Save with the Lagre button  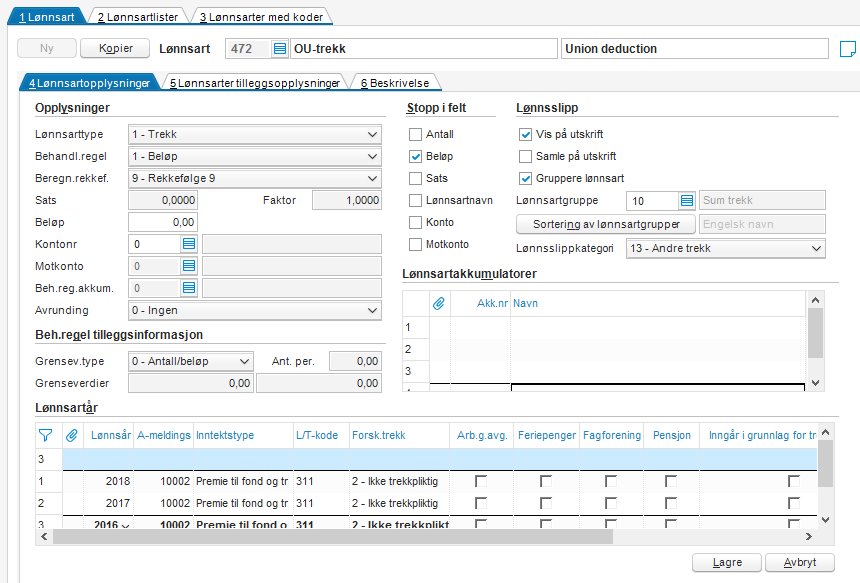(727, 562)
